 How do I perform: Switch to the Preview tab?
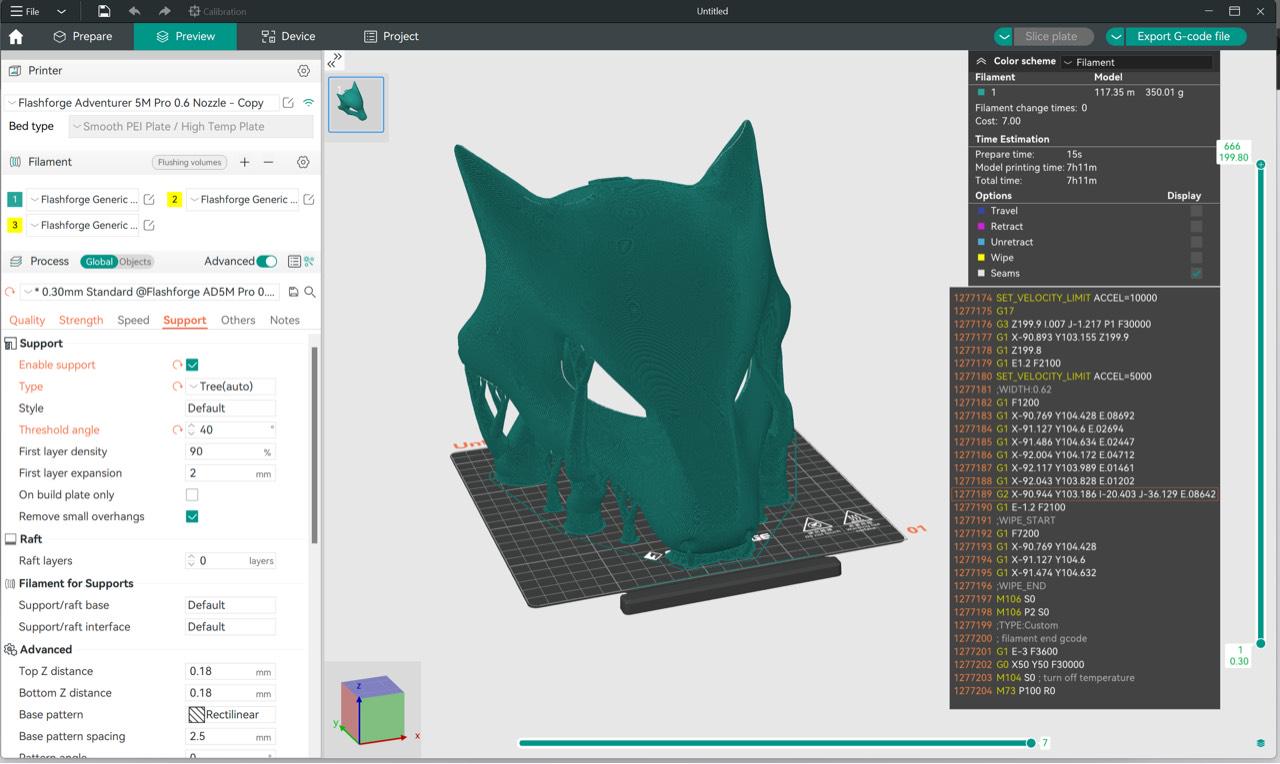tap(186, 36)
